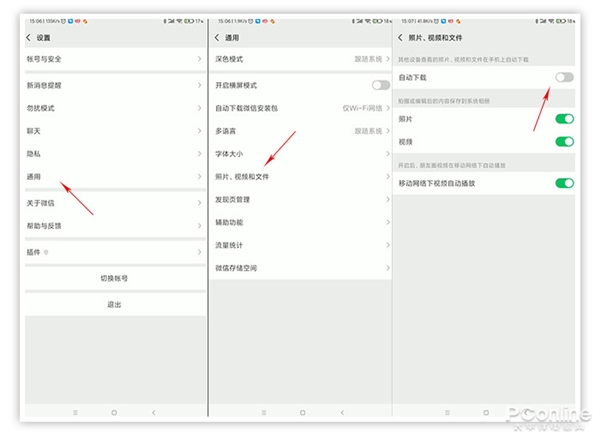Viewport: 600px width, 438px height.
Task: Open 照片、视频和文件 menu item
Action: tap(300, 177)
